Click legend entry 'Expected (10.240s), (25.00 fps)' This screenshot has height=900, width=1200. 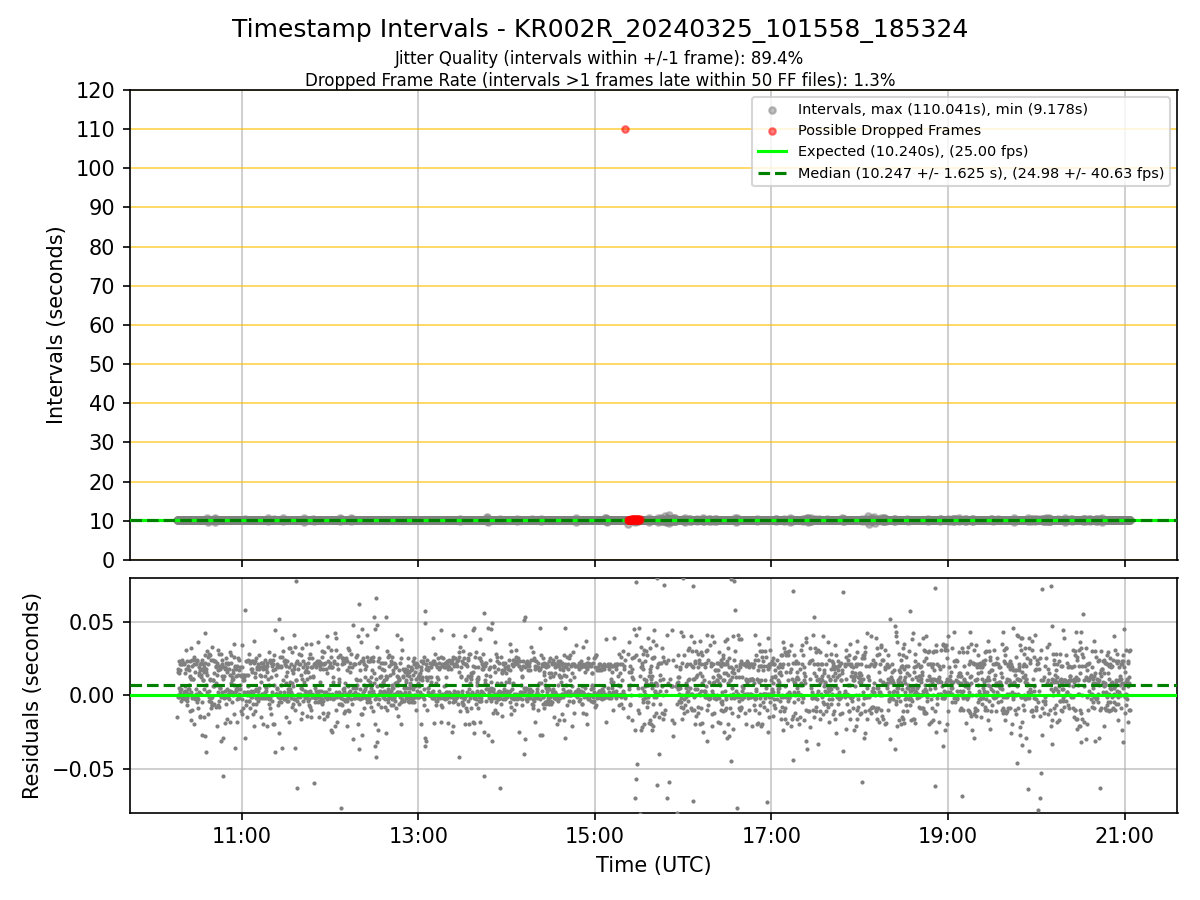pos(912,151)
